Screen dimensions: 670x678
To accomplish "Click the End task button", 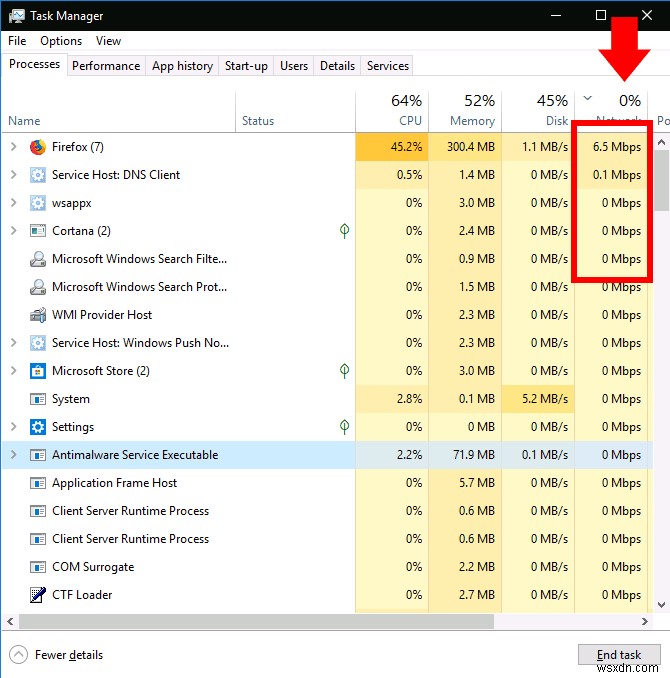I will 619,655.
